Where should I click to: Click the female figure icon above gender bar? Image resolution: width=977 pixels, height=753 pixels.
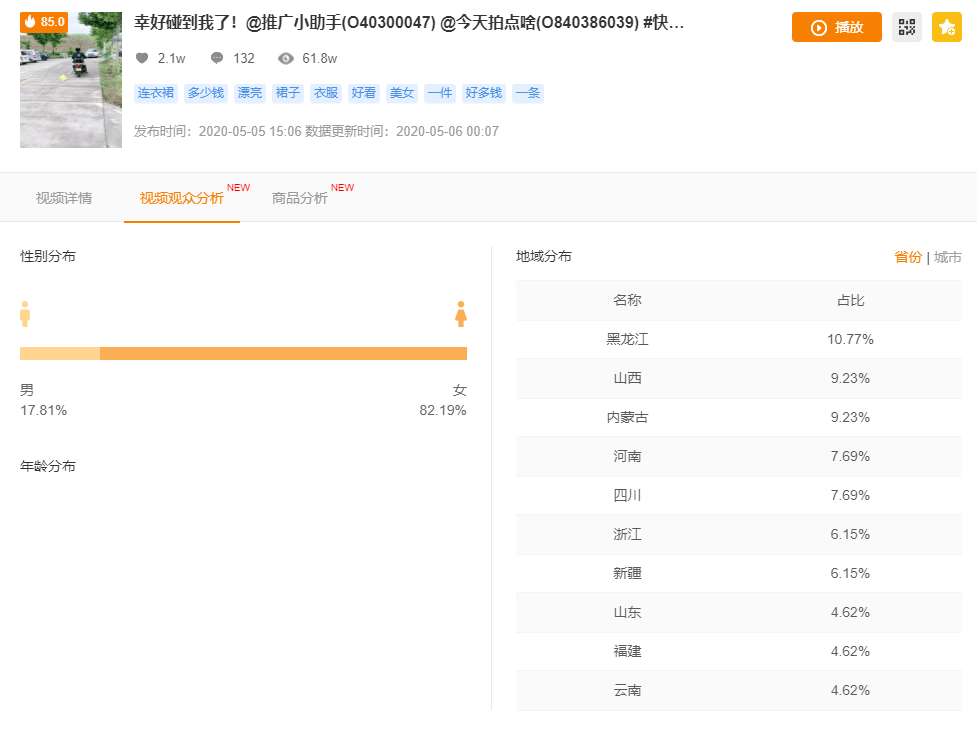pos(461,313)
